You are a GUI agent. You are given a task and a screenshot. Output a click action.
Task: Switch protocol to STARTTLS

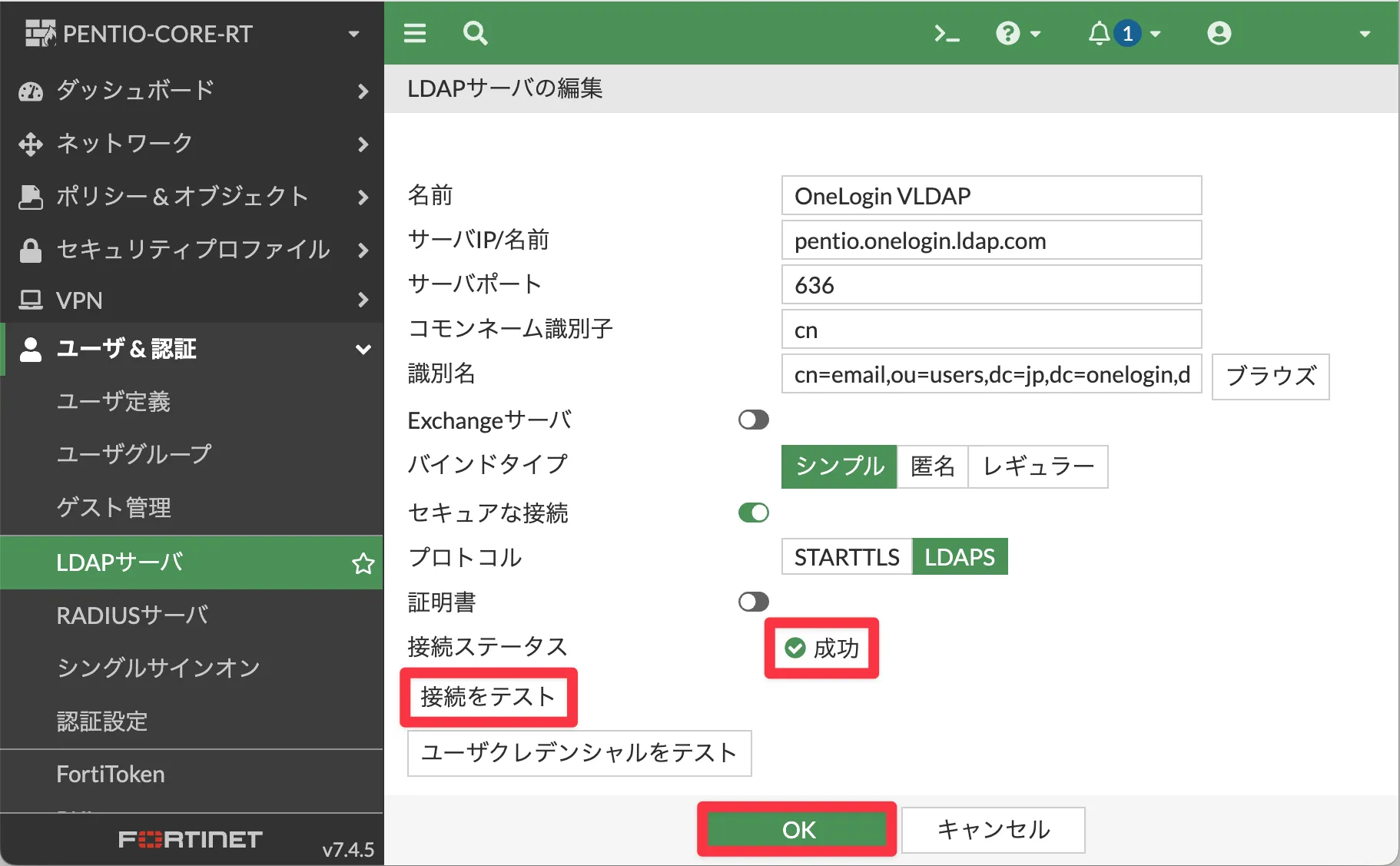(846, 556)
